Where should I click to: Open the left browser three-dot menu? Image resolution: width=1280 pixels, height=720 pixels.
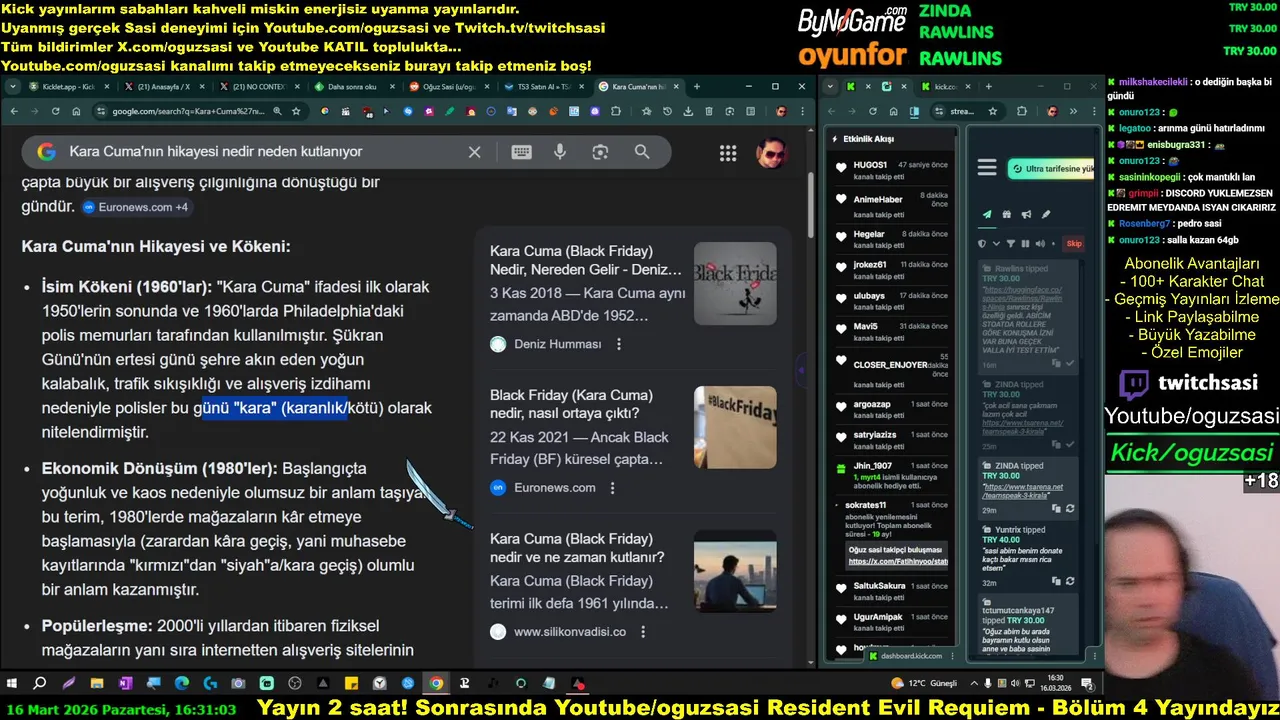pos(803,111)
